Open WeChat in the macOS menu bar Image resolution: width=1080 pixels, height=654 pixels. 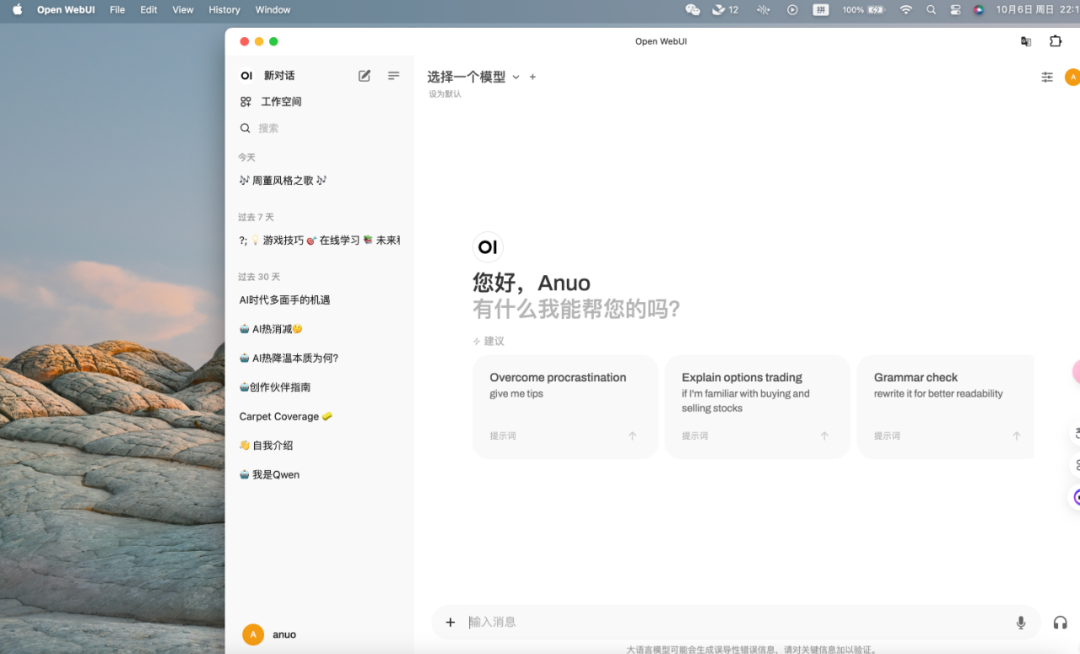(692, 10)
